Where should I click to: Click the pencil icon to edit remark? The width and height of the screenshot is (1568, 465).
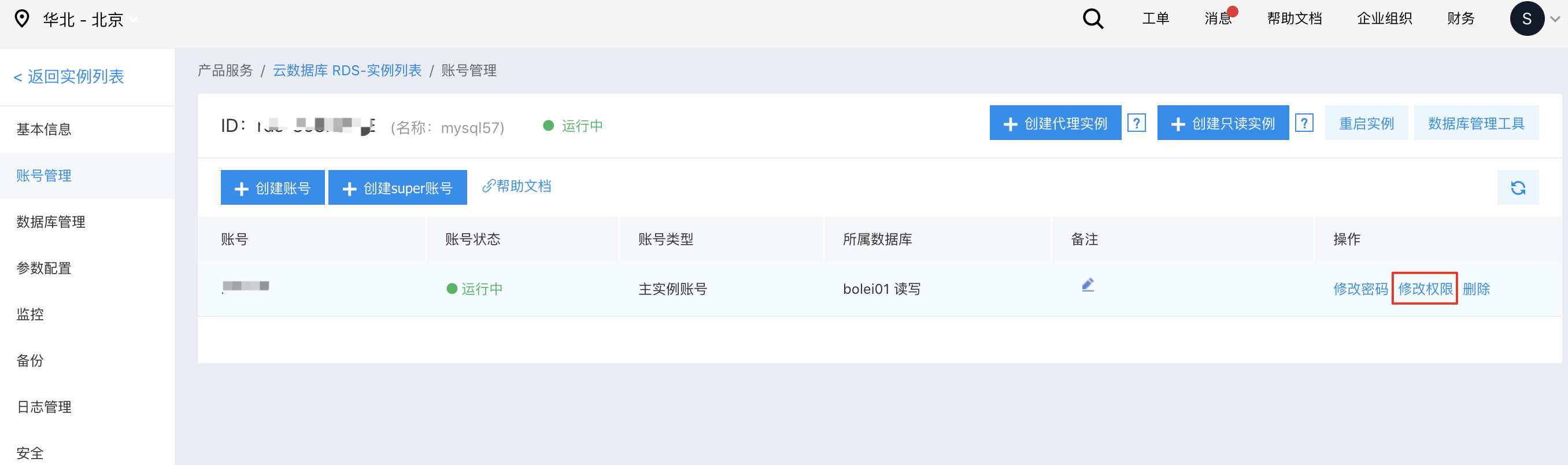(x=1088, y=285)
